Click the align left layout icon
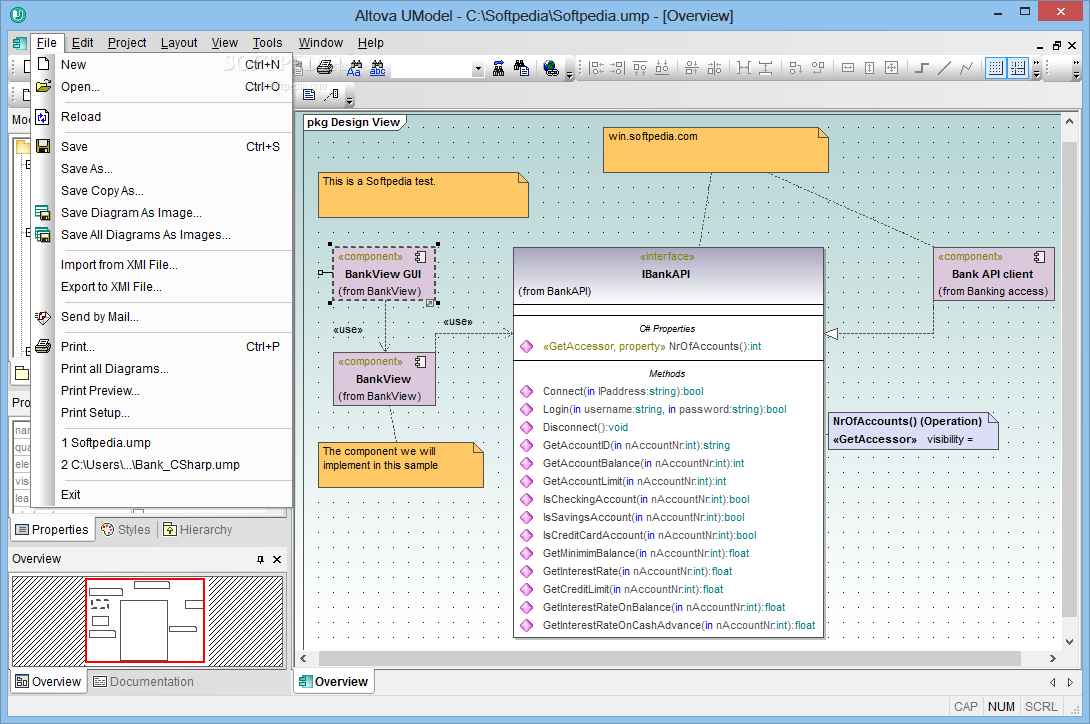 596,67
